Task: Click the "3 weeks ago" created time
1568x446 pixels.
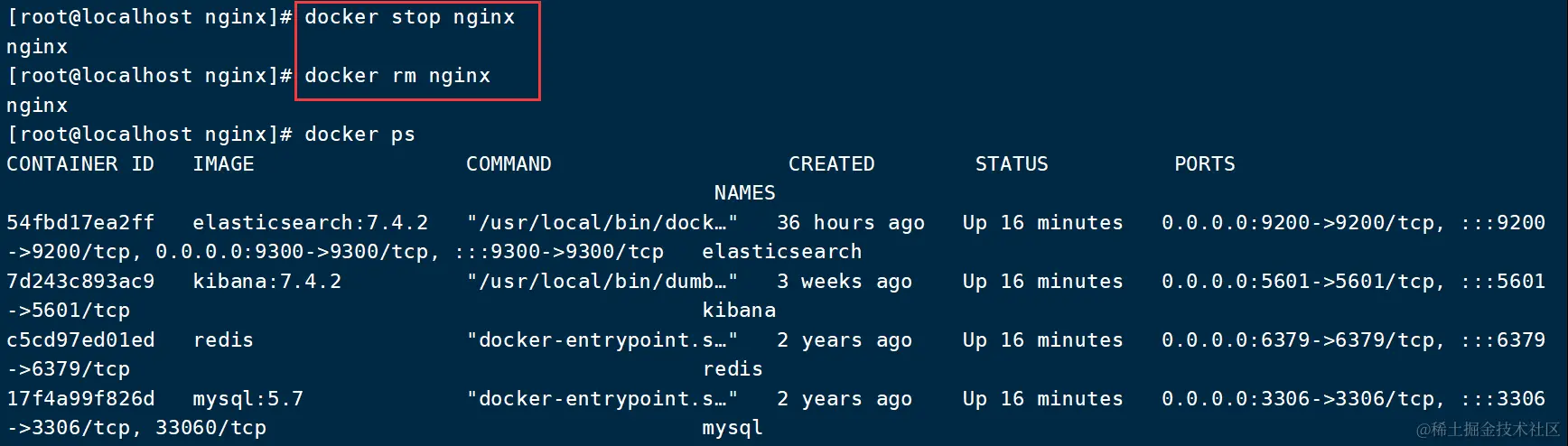Action: 844,282
